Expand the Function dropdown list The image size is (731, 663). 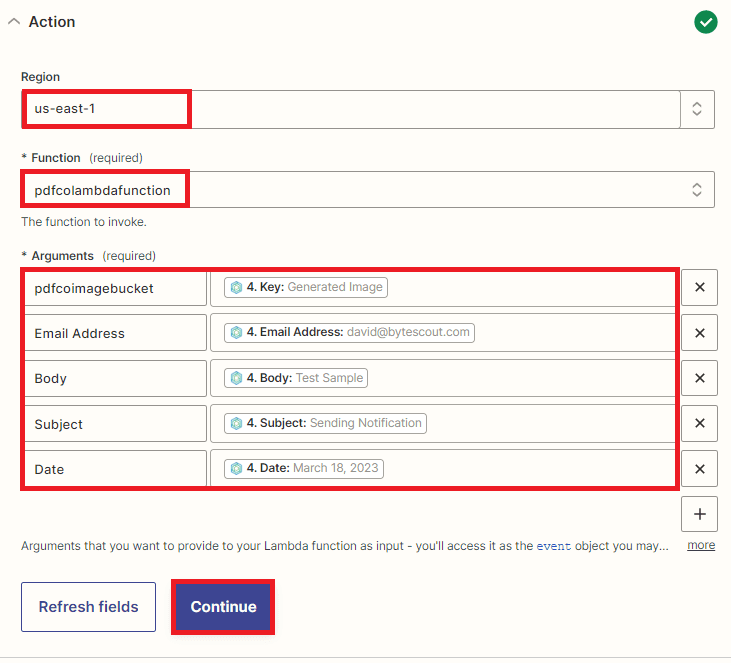click(697, 189)
